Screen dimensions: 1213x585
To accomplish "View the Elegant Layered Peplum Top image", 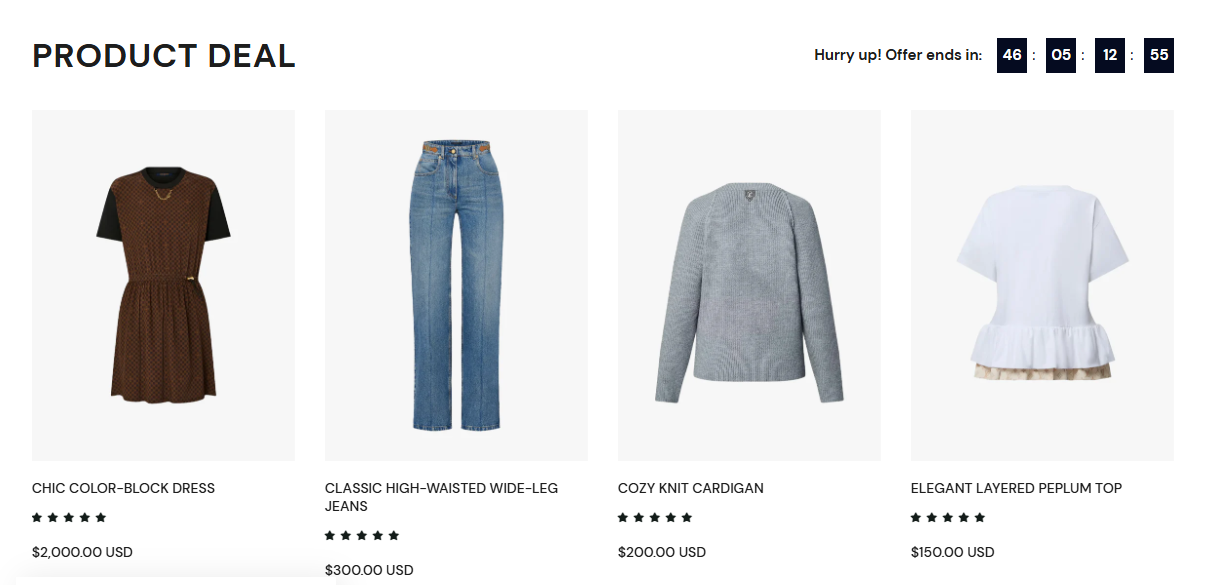I will point(1042,285).
